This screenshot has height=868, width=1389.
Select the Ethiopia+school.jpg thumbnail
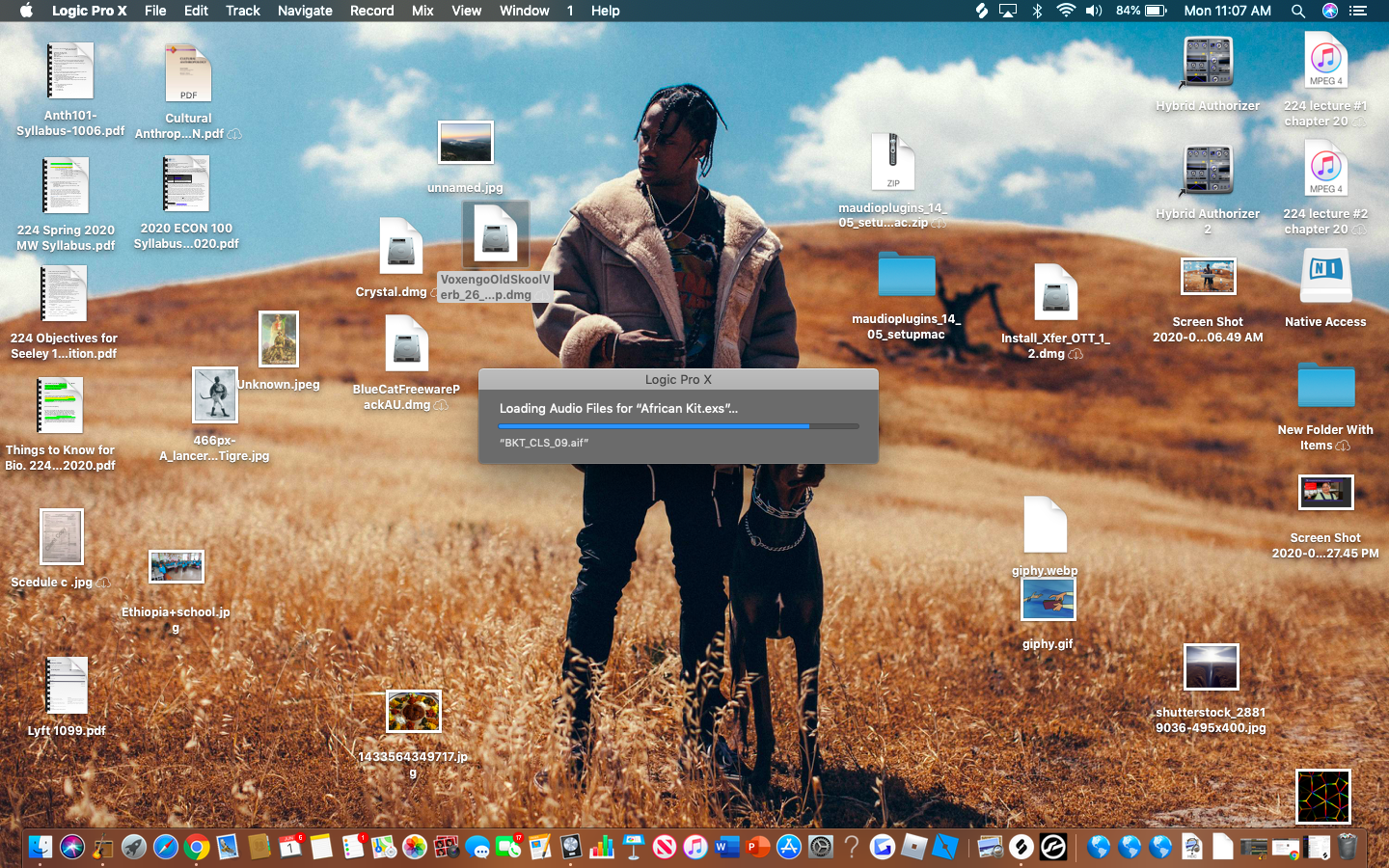(x=177, y=567)
